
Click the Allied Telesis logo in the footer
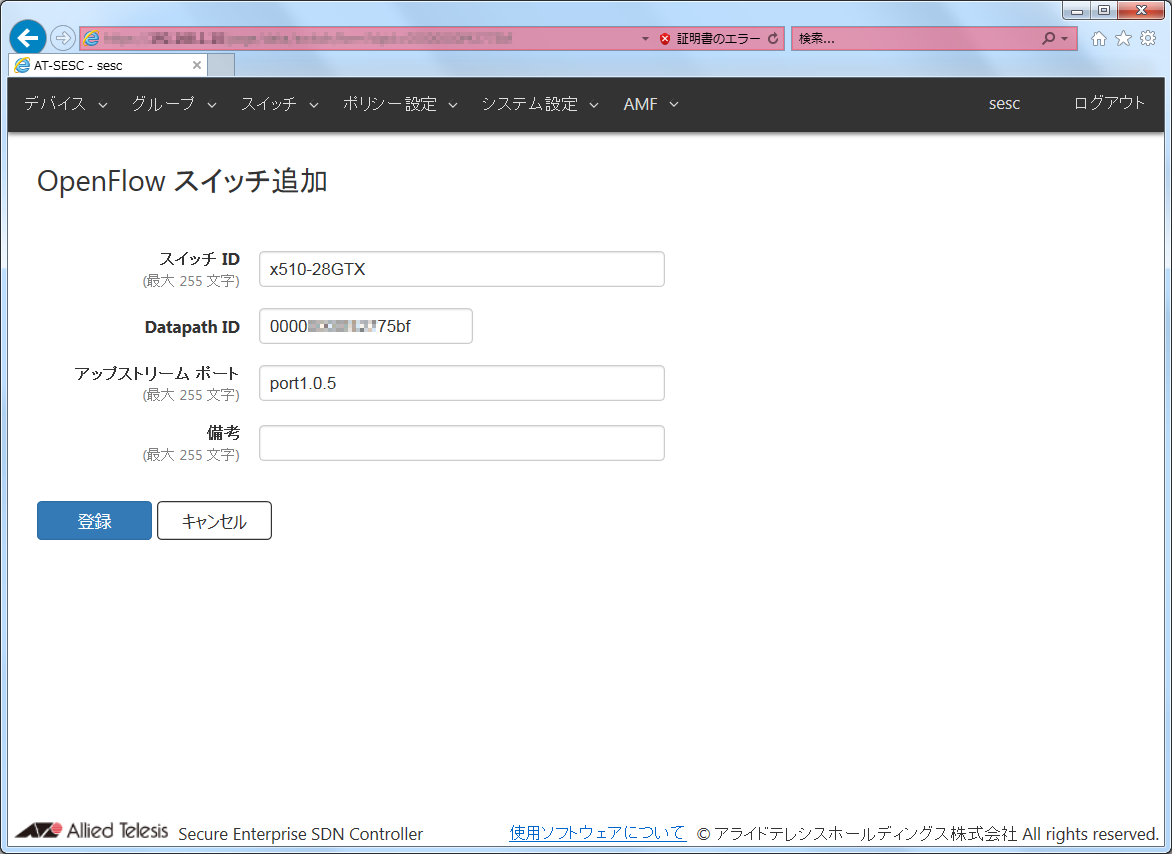click(91, 831)
